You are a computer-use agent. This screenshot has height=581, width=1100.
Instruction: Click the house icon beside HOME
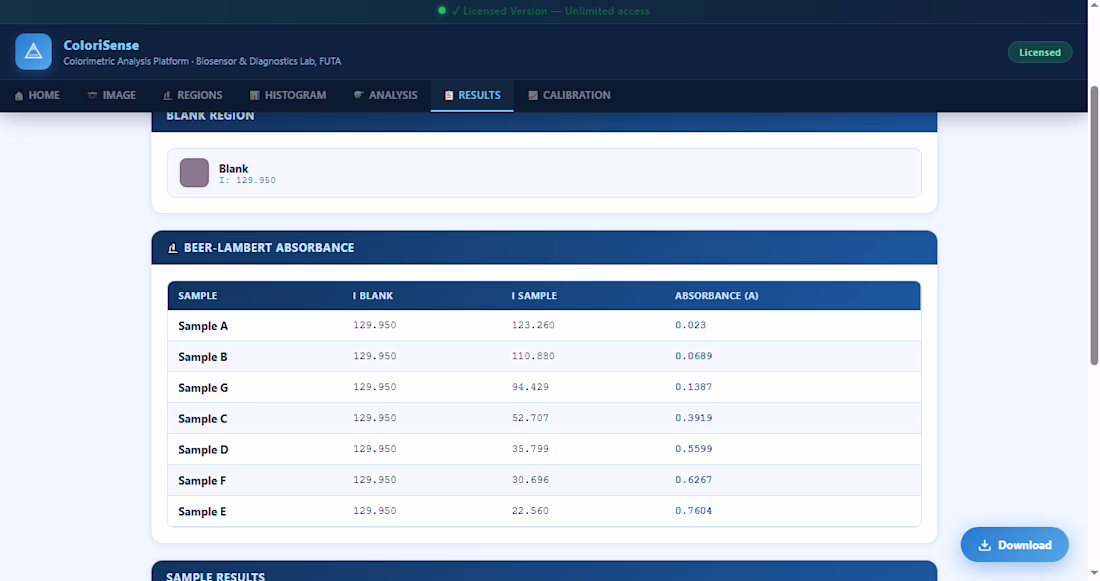click(19, 95)
